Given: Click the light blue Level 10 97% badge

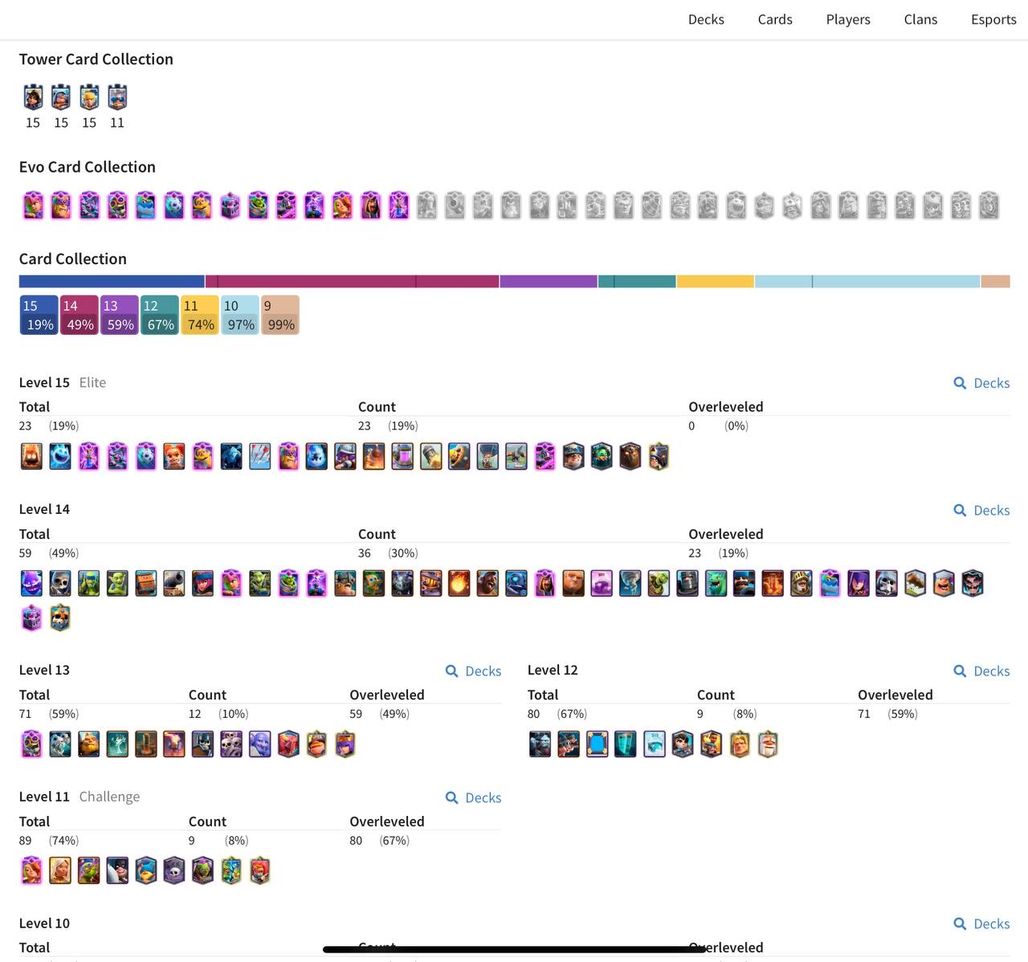Looking at the screenshot, I should [240, 315].
